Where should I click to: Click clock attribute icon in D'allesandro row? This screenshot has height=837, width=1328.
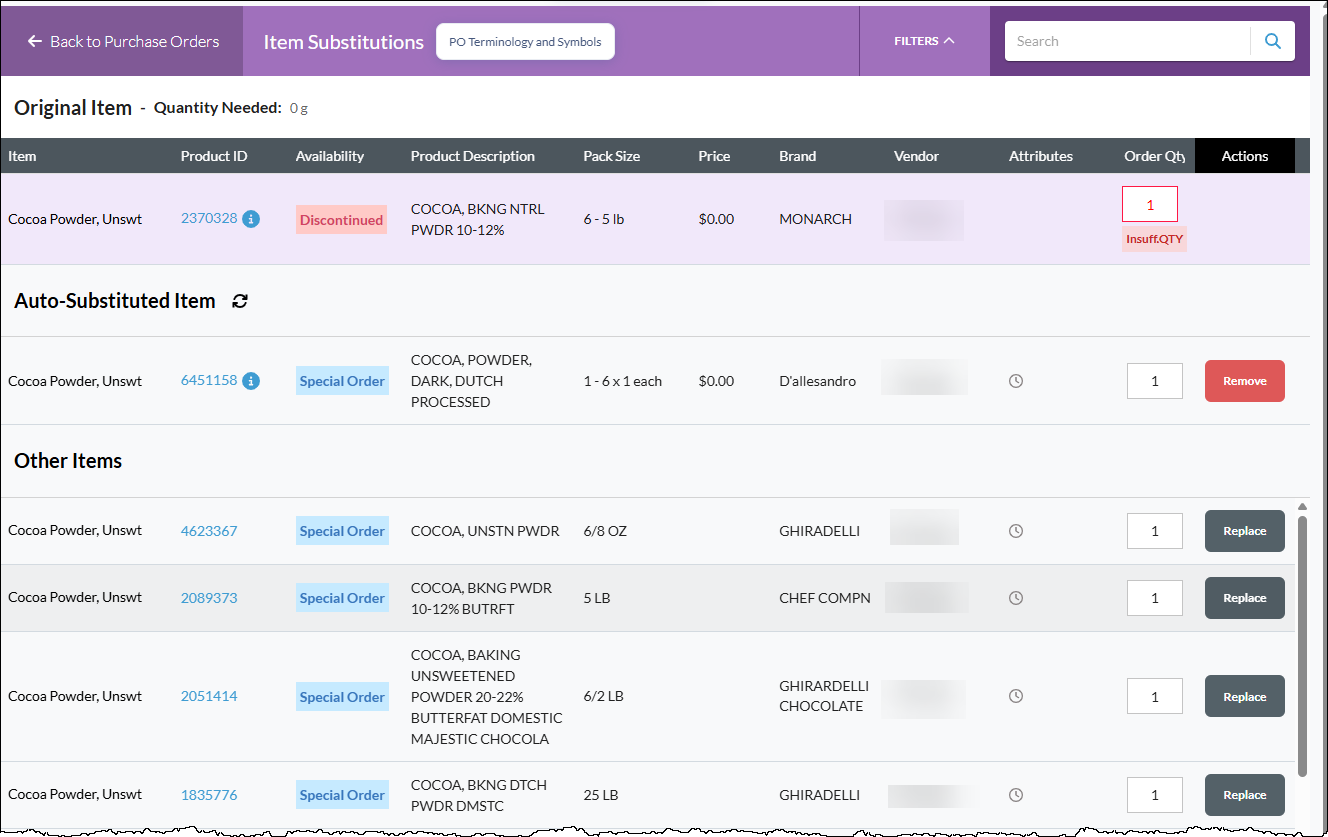[x=1016, y=381]
